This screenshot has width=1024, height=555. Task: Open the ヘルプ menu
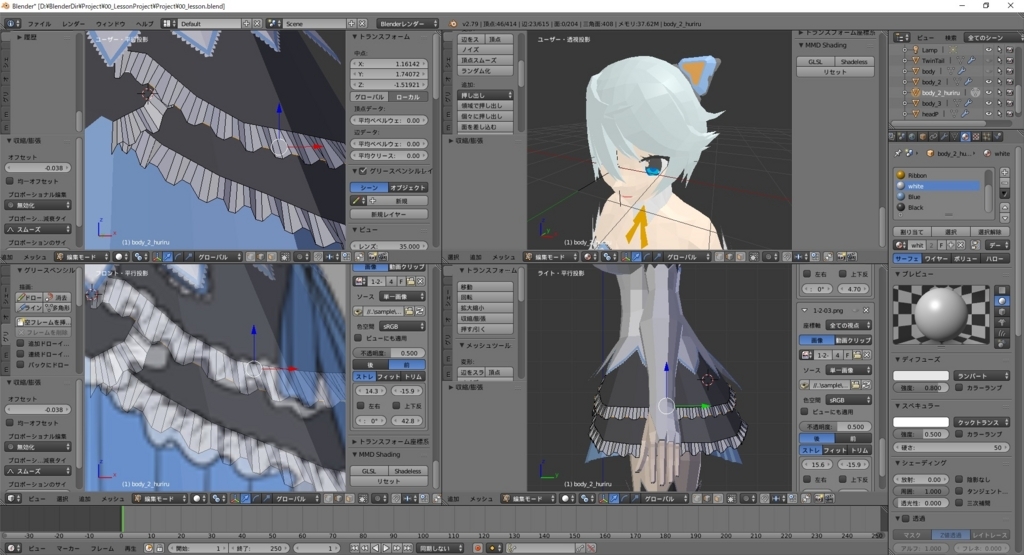[x=144, y=24]
